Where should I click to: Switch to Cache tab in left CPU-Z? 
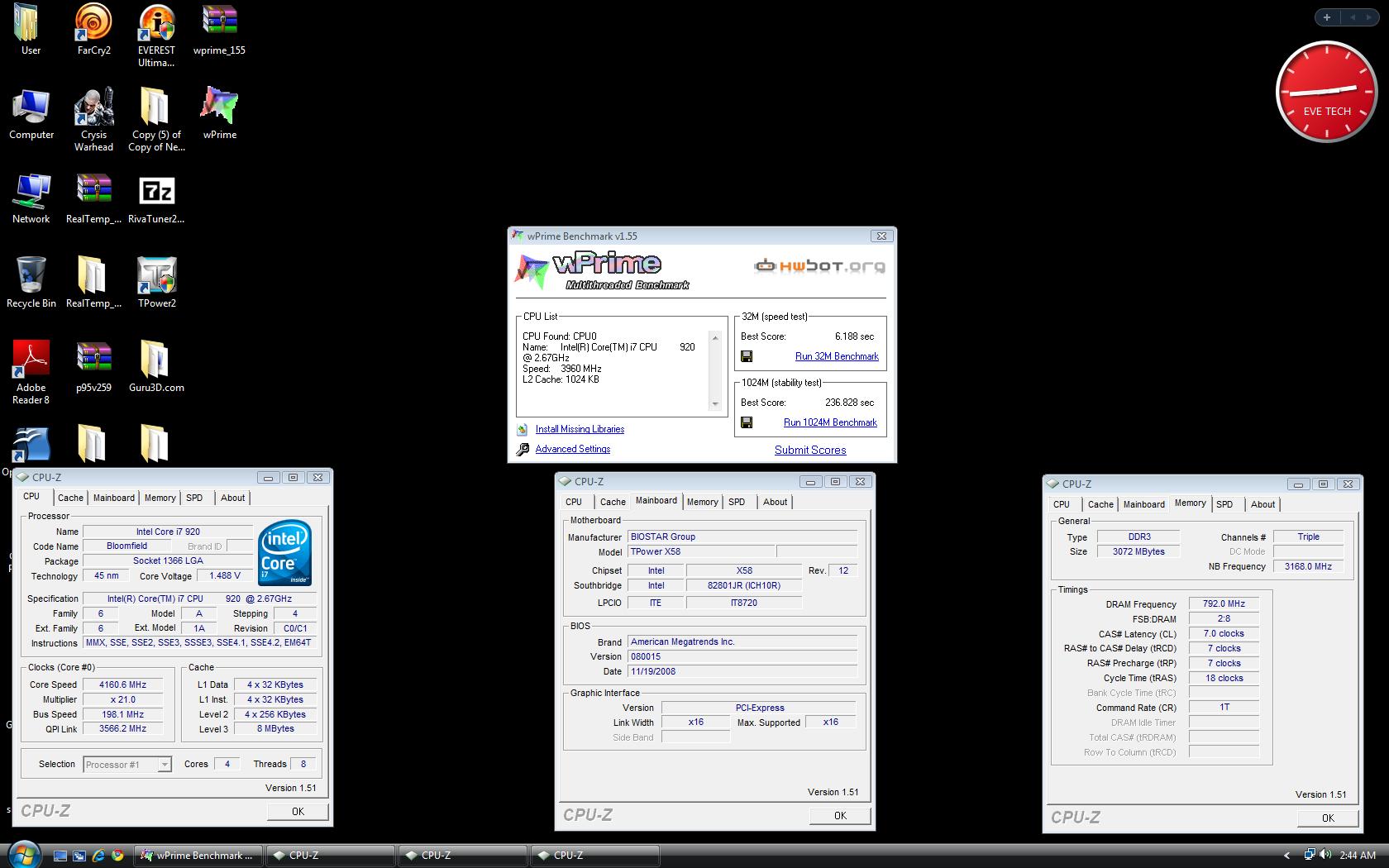(70, 498)
